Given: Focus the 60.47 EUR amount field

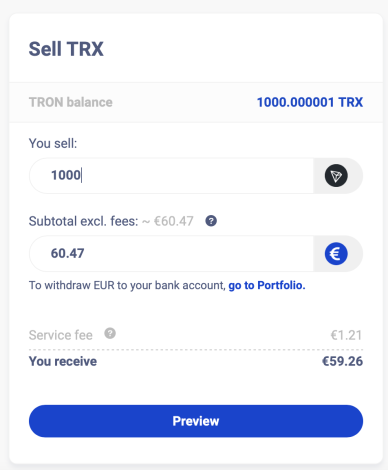Looking at the screenshot, I should (x=171, y=254).
